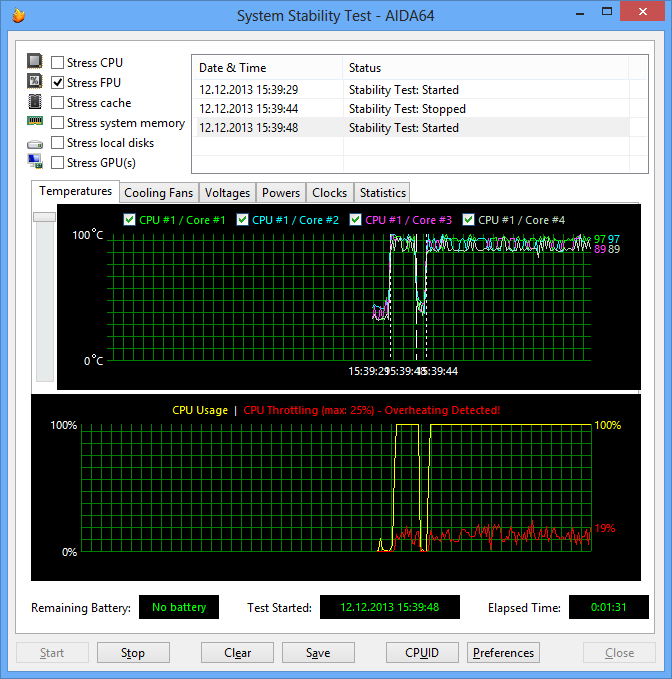Image resolution: width=672 pixels, height=679 pixels.
Task: Click the CPU Throttling overheating detected label
Action: click(372, 410)
